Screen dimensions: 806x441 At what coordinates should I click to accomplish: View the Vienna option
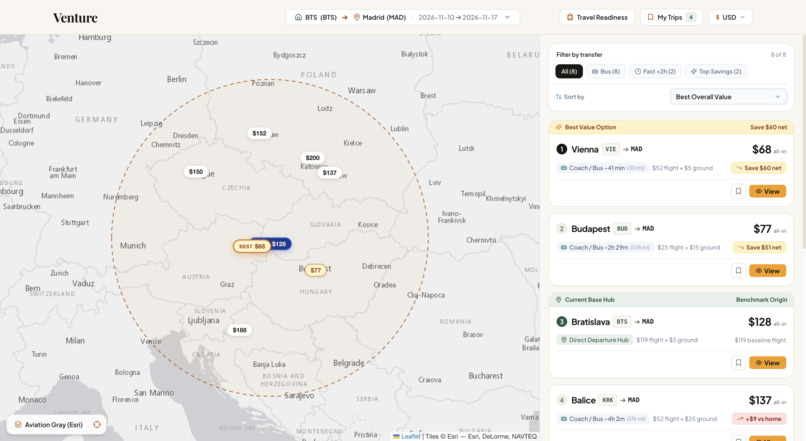click(767, 191)
